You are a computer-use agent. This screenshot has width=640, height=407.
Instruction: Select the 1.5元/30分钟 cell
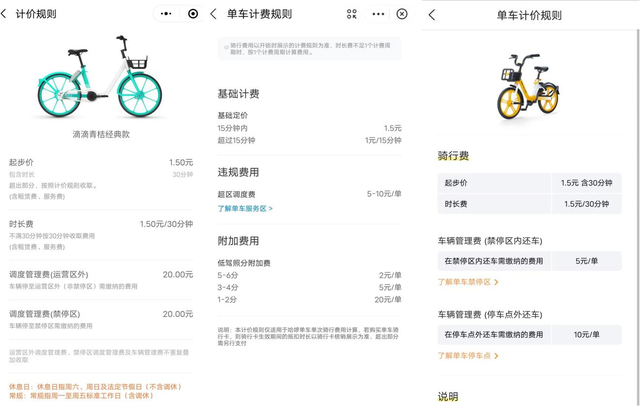click(x=587, y=204)
